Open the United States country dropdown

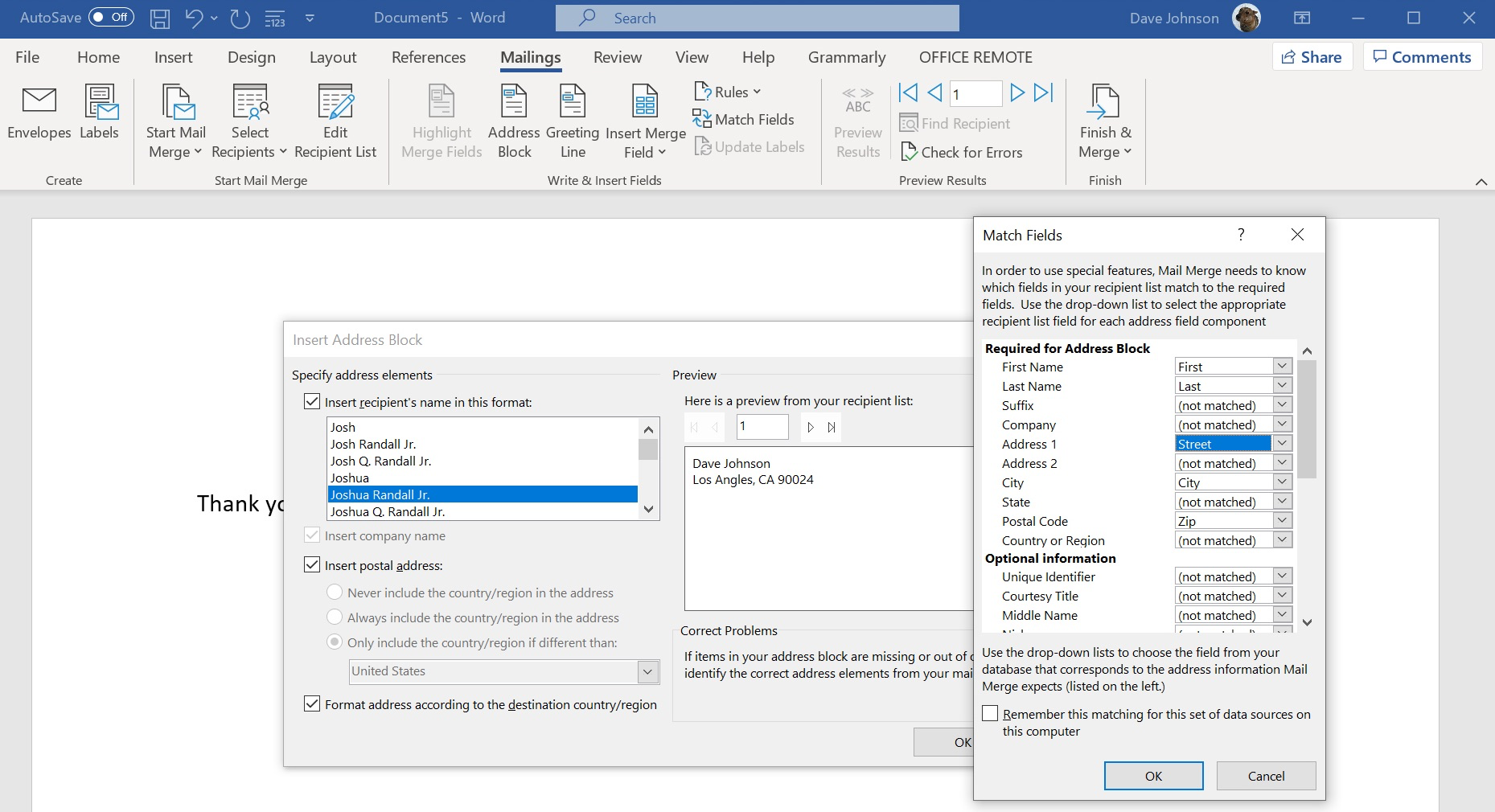click(x=648, y=671)
